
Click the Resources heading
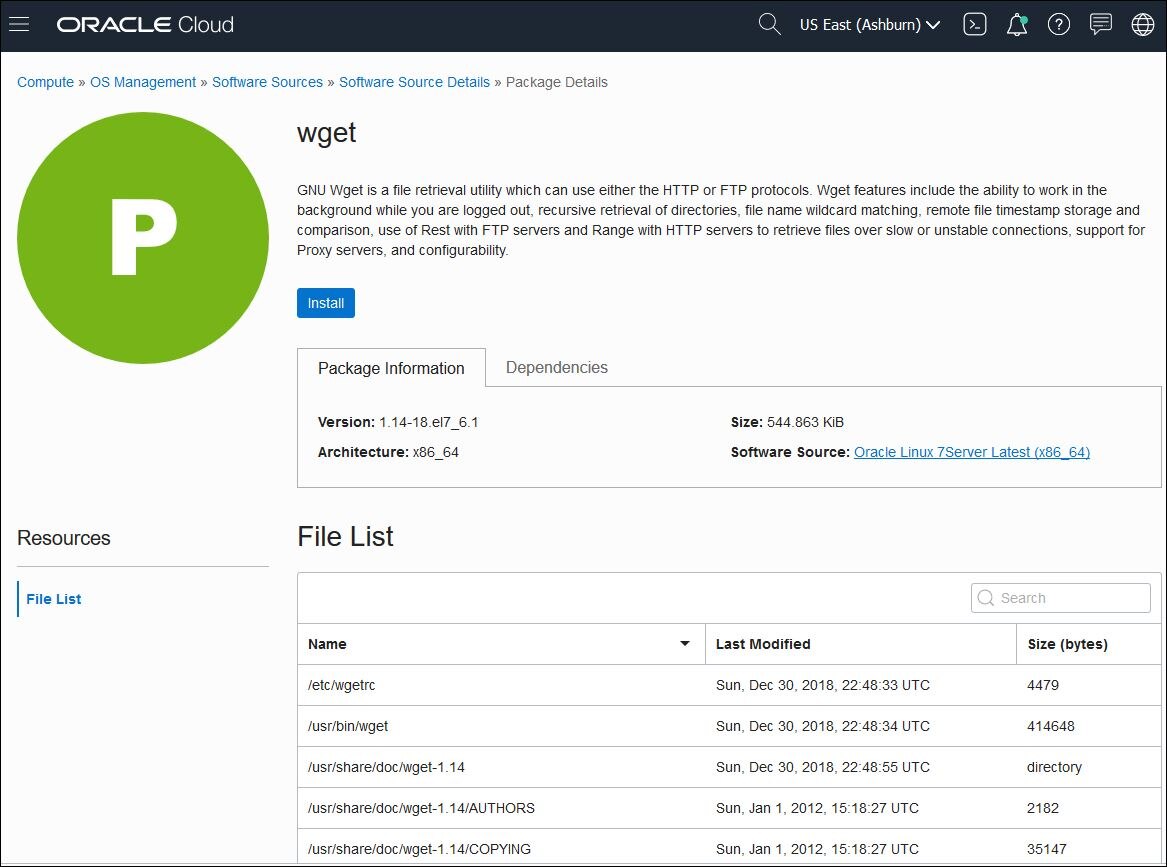(x=64, y=537)
